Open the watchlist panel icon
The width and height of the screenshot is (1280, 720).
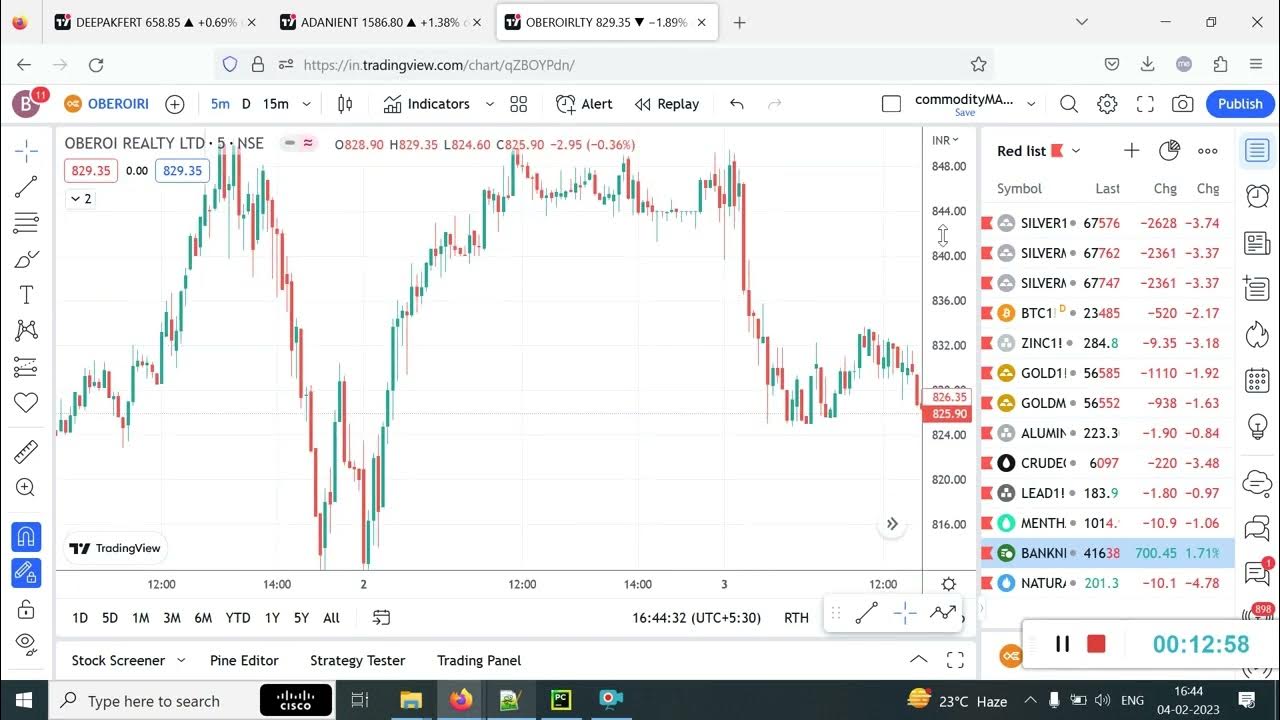click(1258, 151)
